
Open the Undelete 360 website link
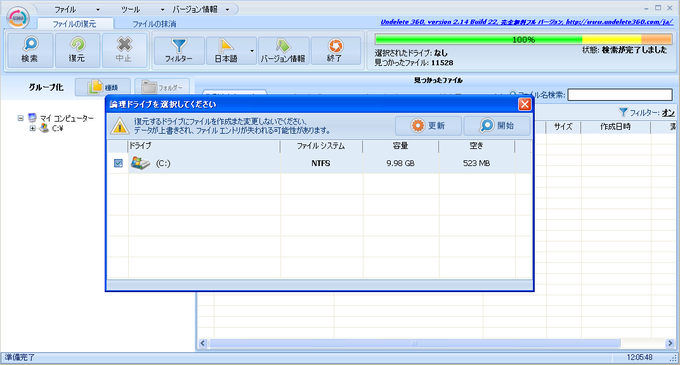[526, 22]
